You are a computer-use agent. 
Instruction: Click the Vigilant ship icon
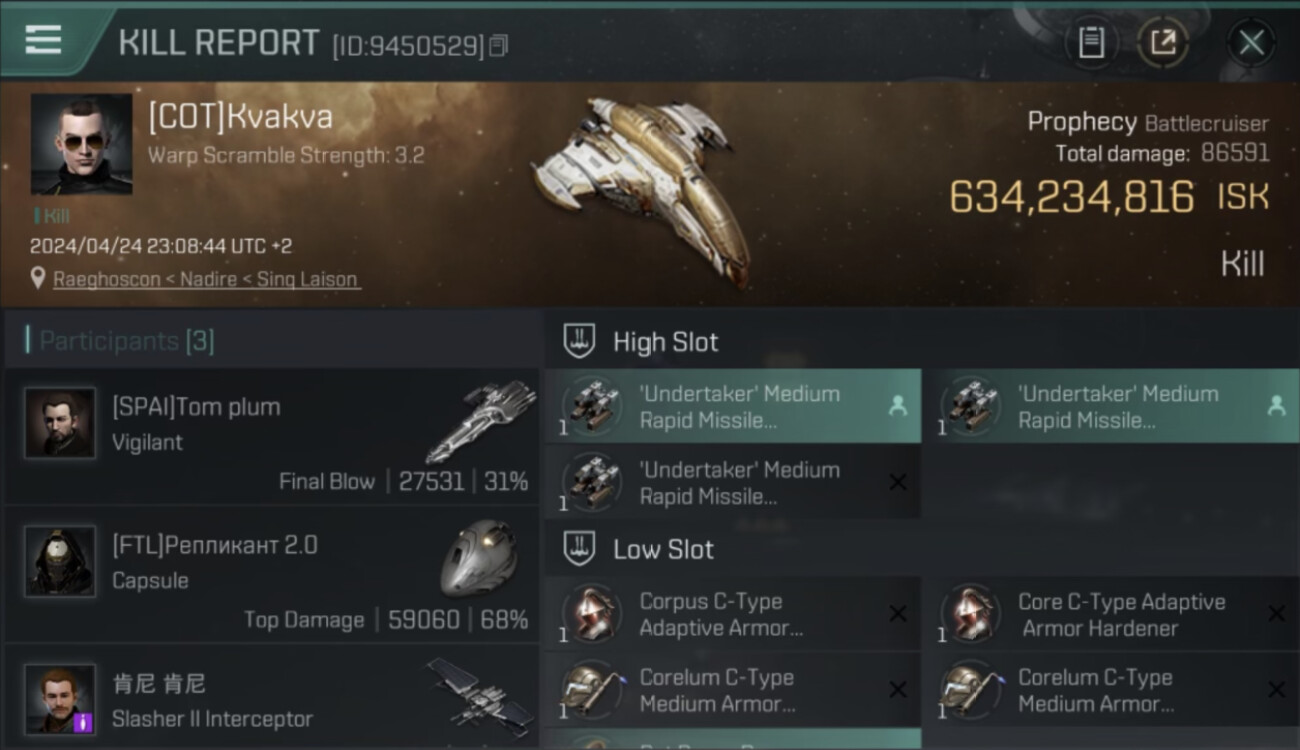coord(480,420)
